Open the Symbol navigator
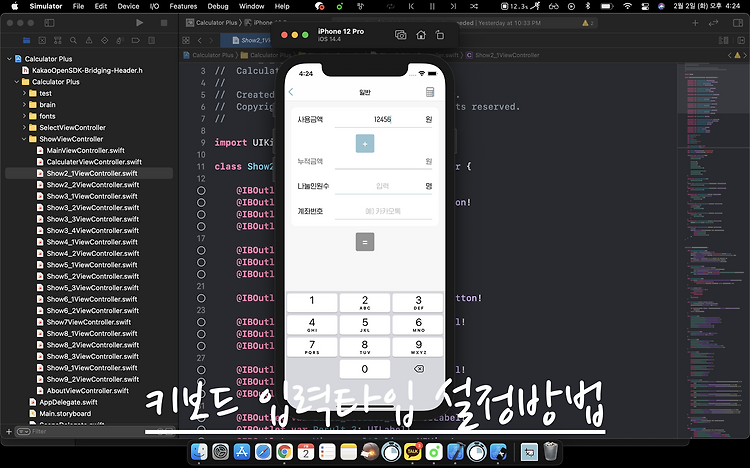The image size is (750, 468). pyautogui.click(x=58, y=41)
